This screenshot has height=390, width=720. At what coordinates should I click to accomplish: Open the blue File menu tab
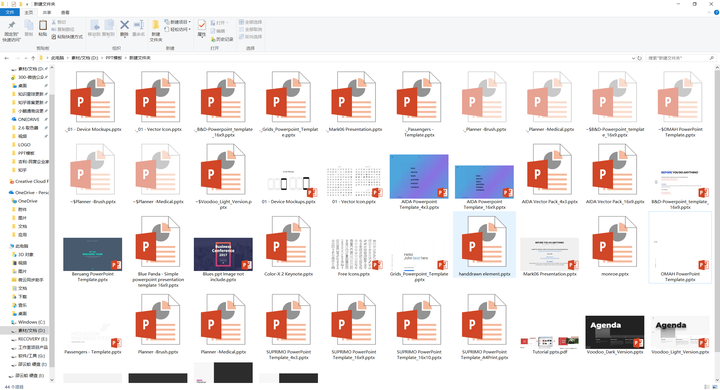pyautogui.click(x=10, y=12)
